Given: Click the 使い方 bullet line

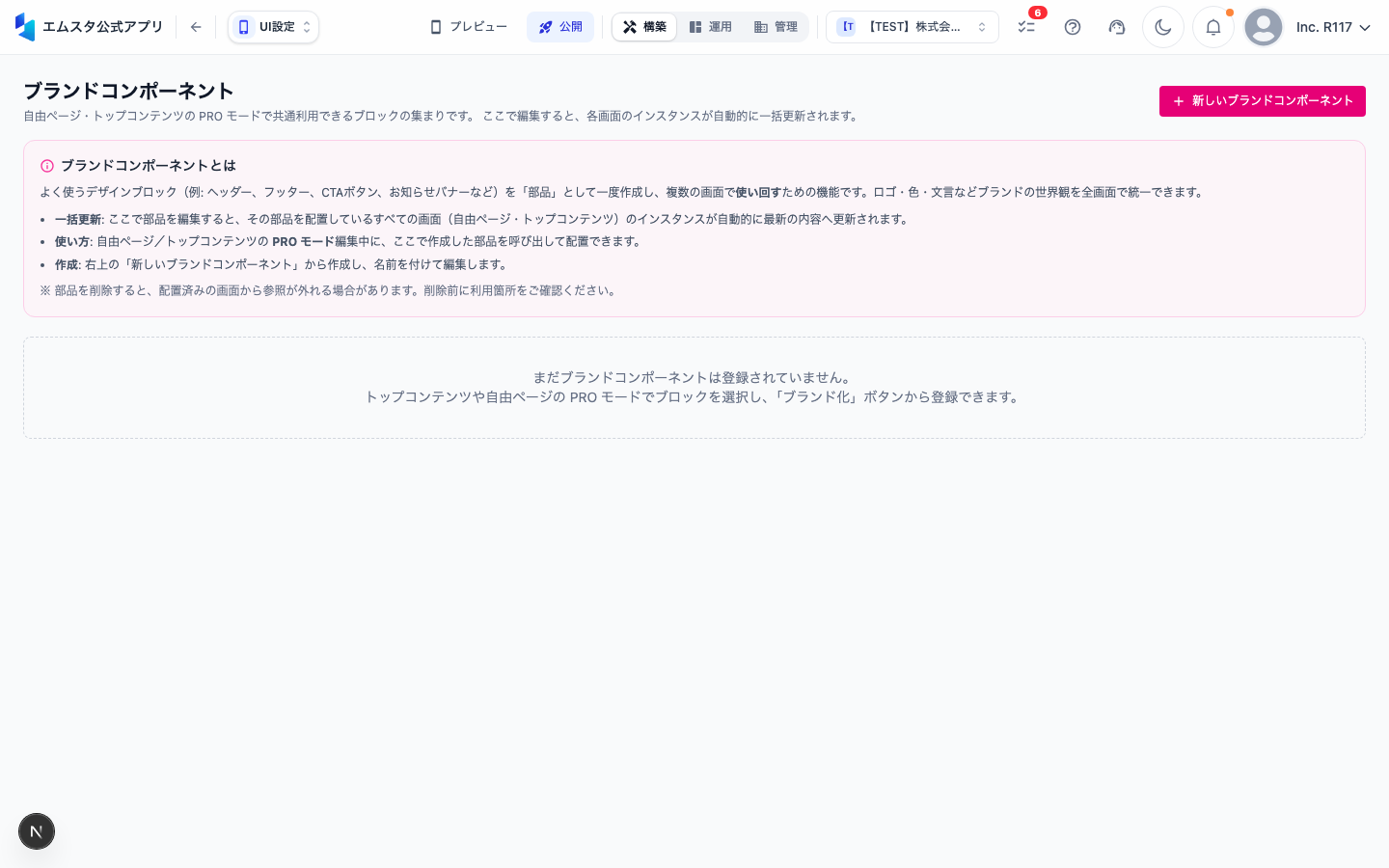Looking at the screenshot, I should (349, 241).
